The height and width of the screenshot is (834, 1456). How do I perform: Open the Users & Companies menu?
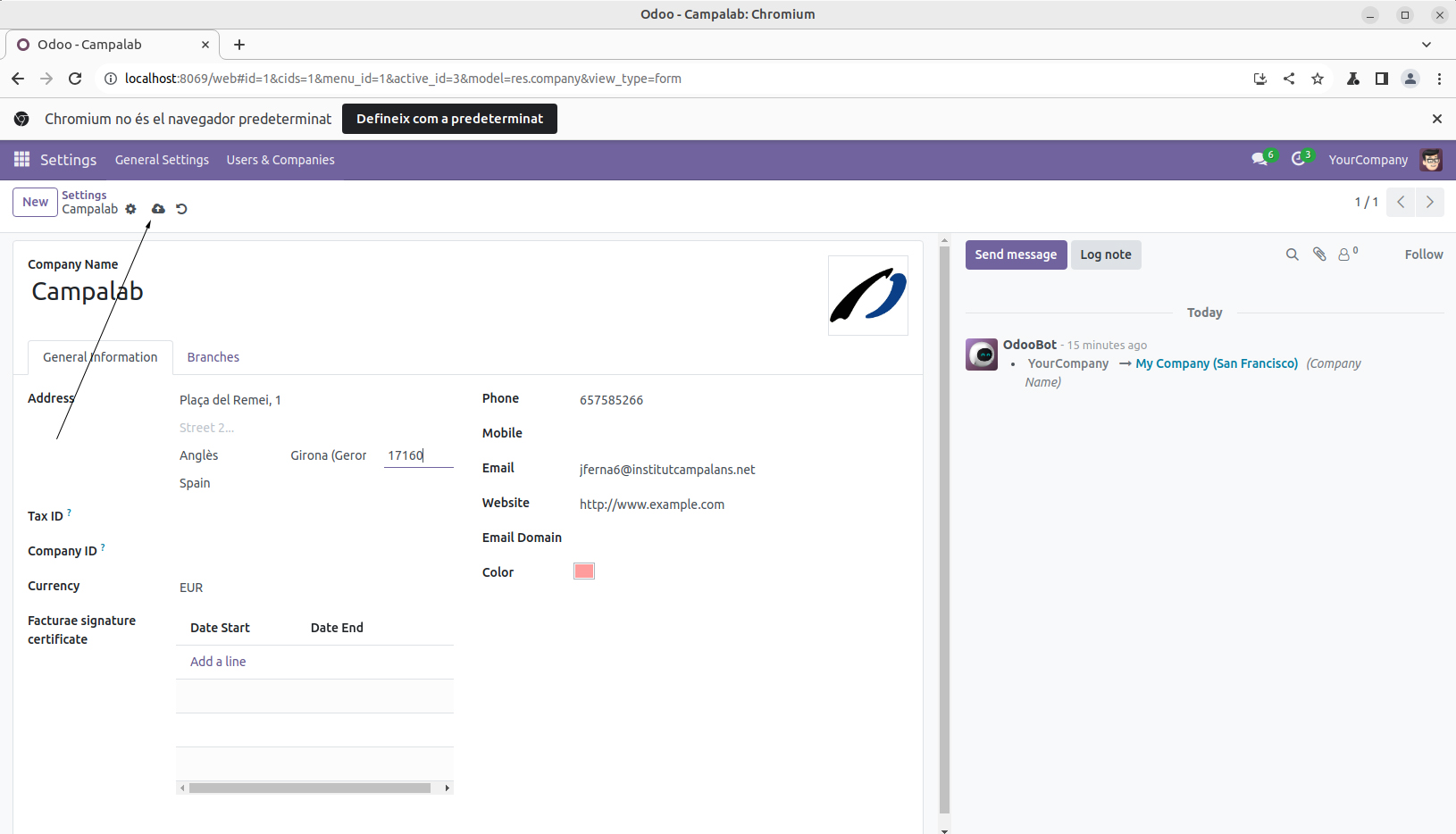tap(280, 160)
